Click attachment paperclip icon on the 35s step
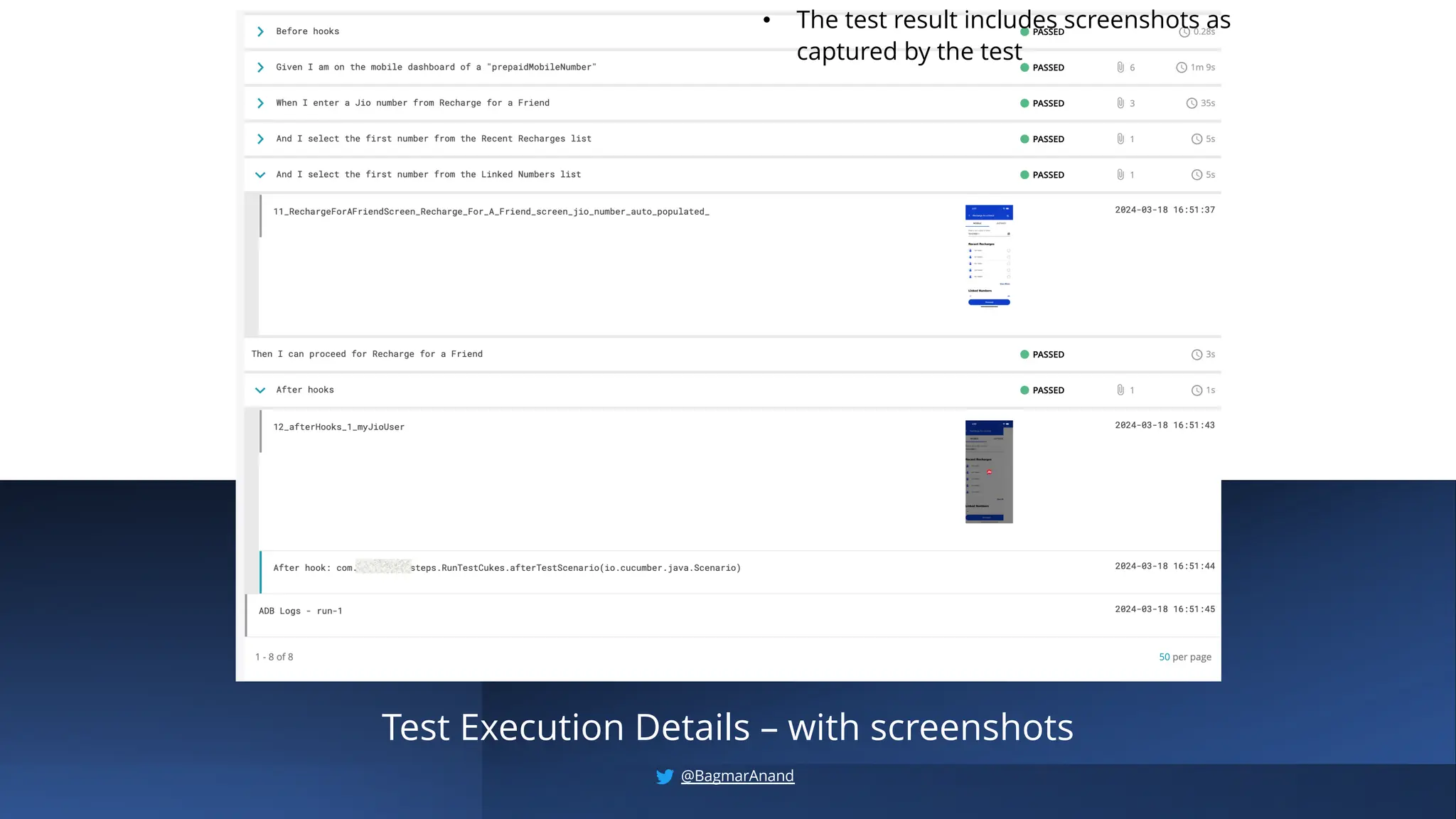 point(1120,103)
